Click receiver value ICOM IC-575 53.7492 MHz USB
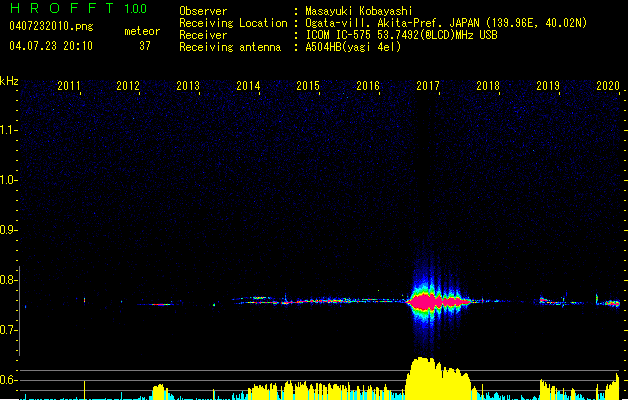Viewport: 629px width, 400px height. (402, 35)
